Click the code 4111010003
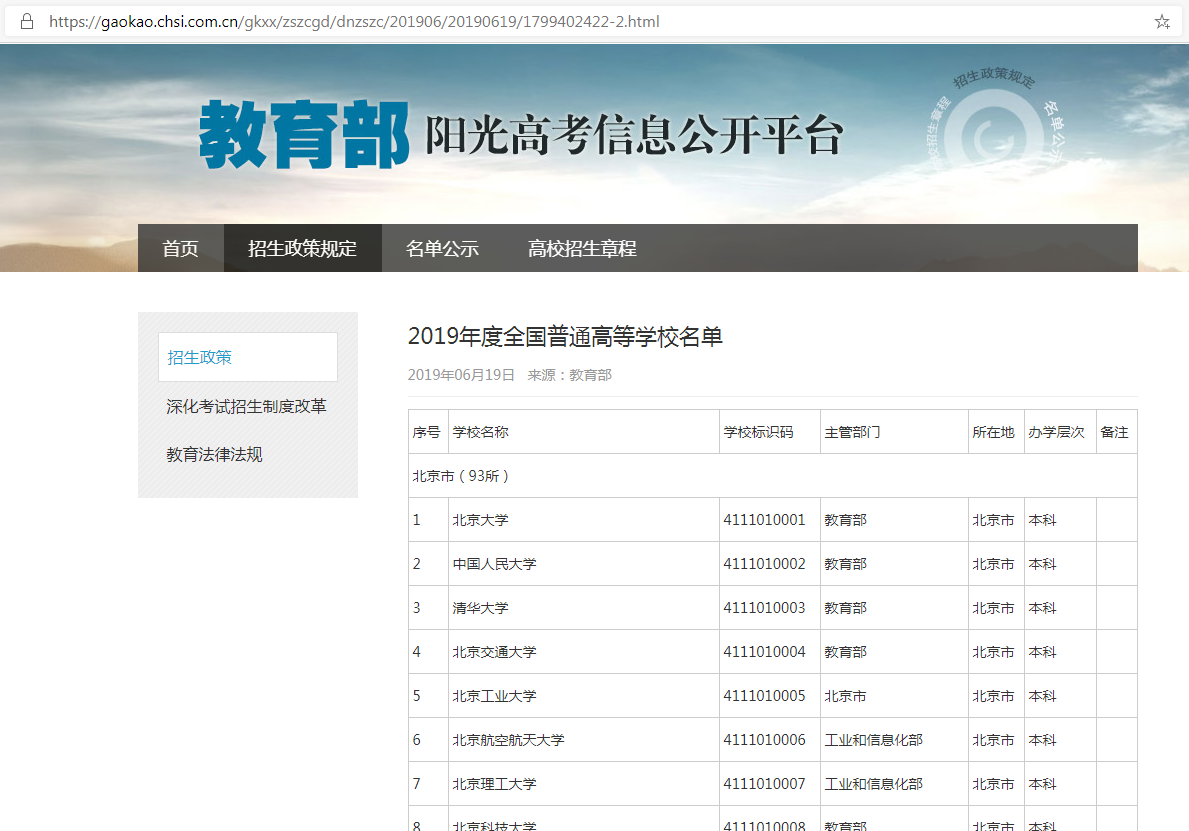Viewport: 1189px width, 831px height. pos(764,608)
